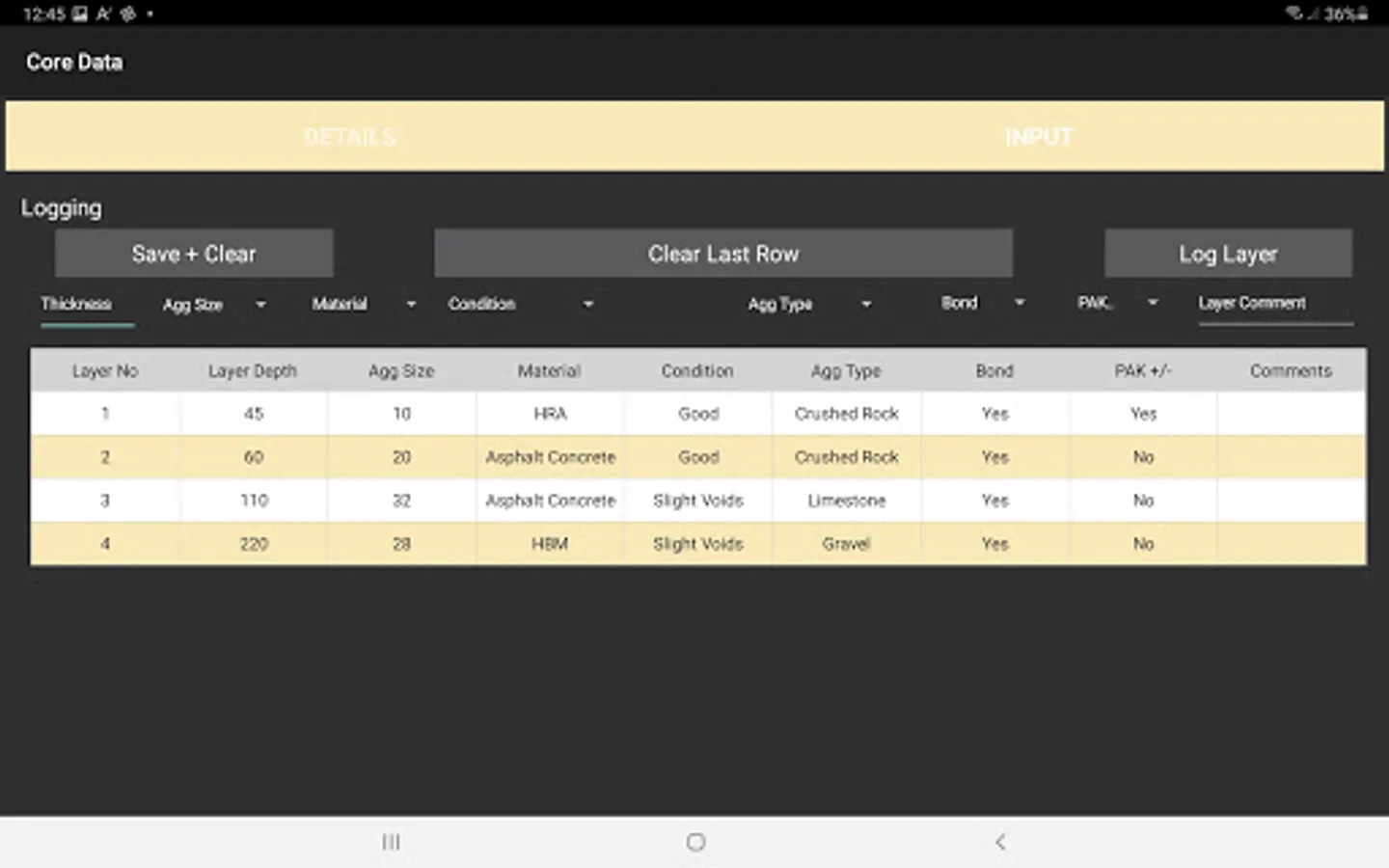Viewport: 1389px width, 868px height.
Task: Tap the Android back icon
Action: (1000, 842)
